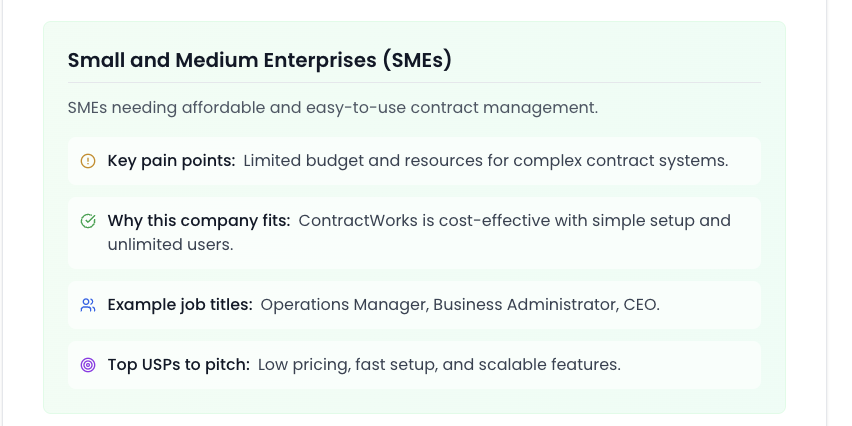Click the purple target icon for USPs

(x=88, y=365)
